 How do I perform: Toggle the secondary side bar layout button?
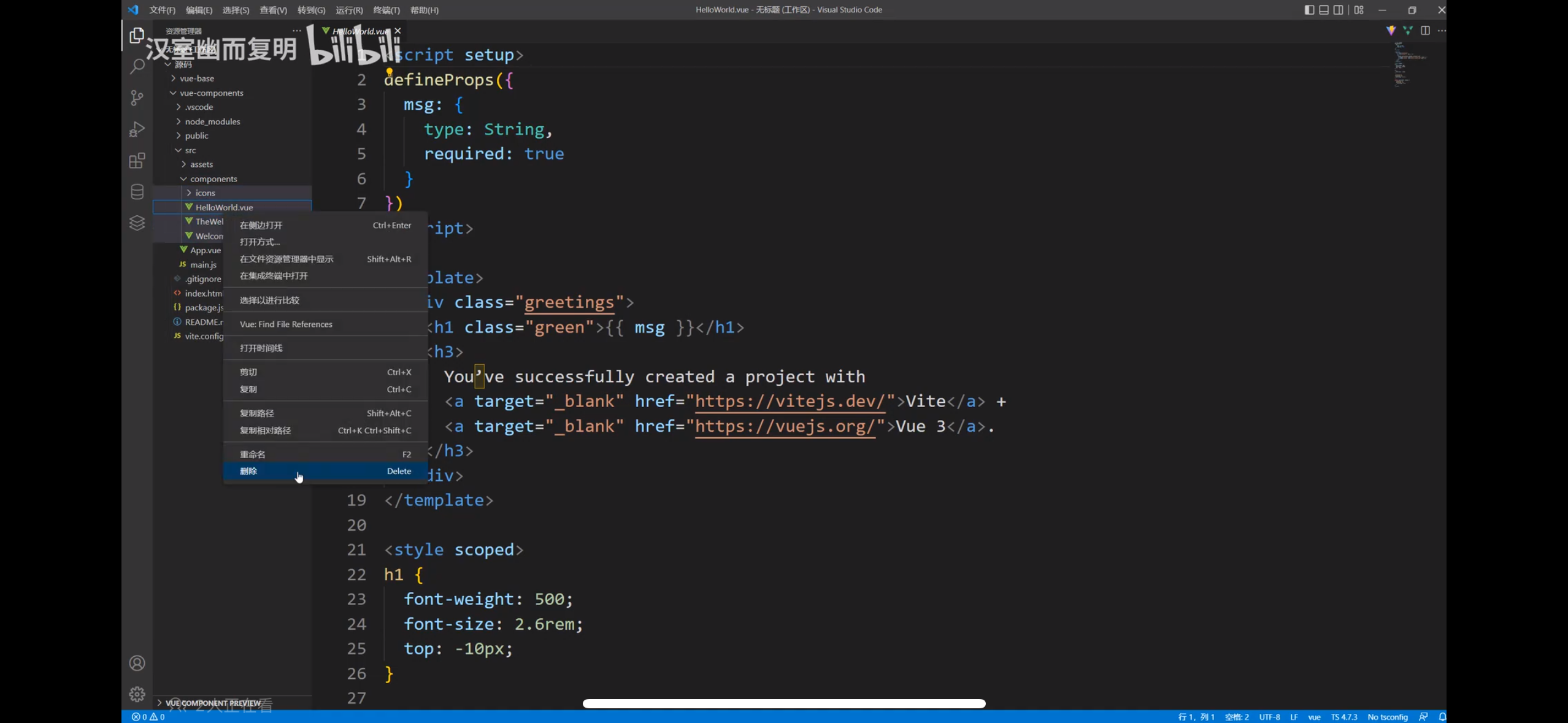1339,10
